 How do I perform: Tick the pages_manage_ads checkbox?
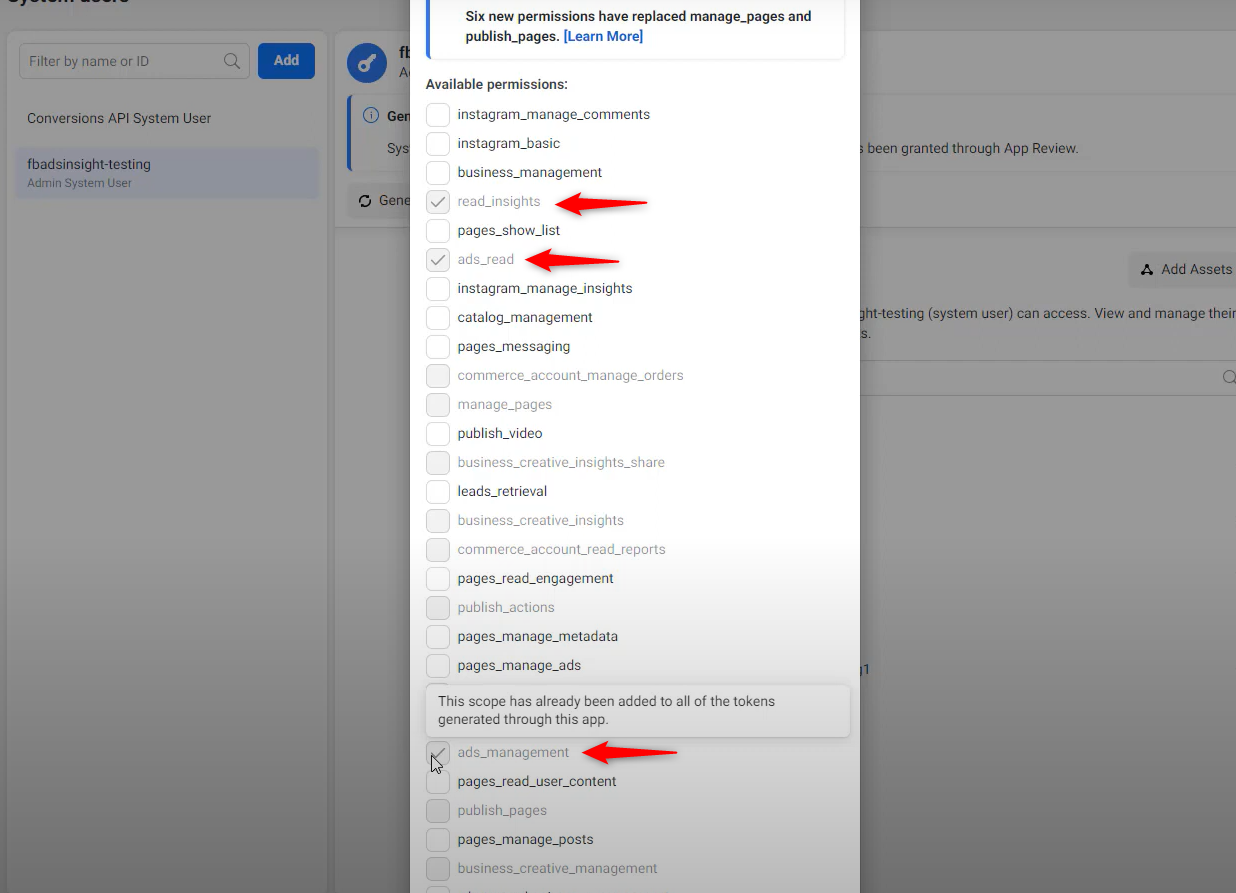point(438,665)
